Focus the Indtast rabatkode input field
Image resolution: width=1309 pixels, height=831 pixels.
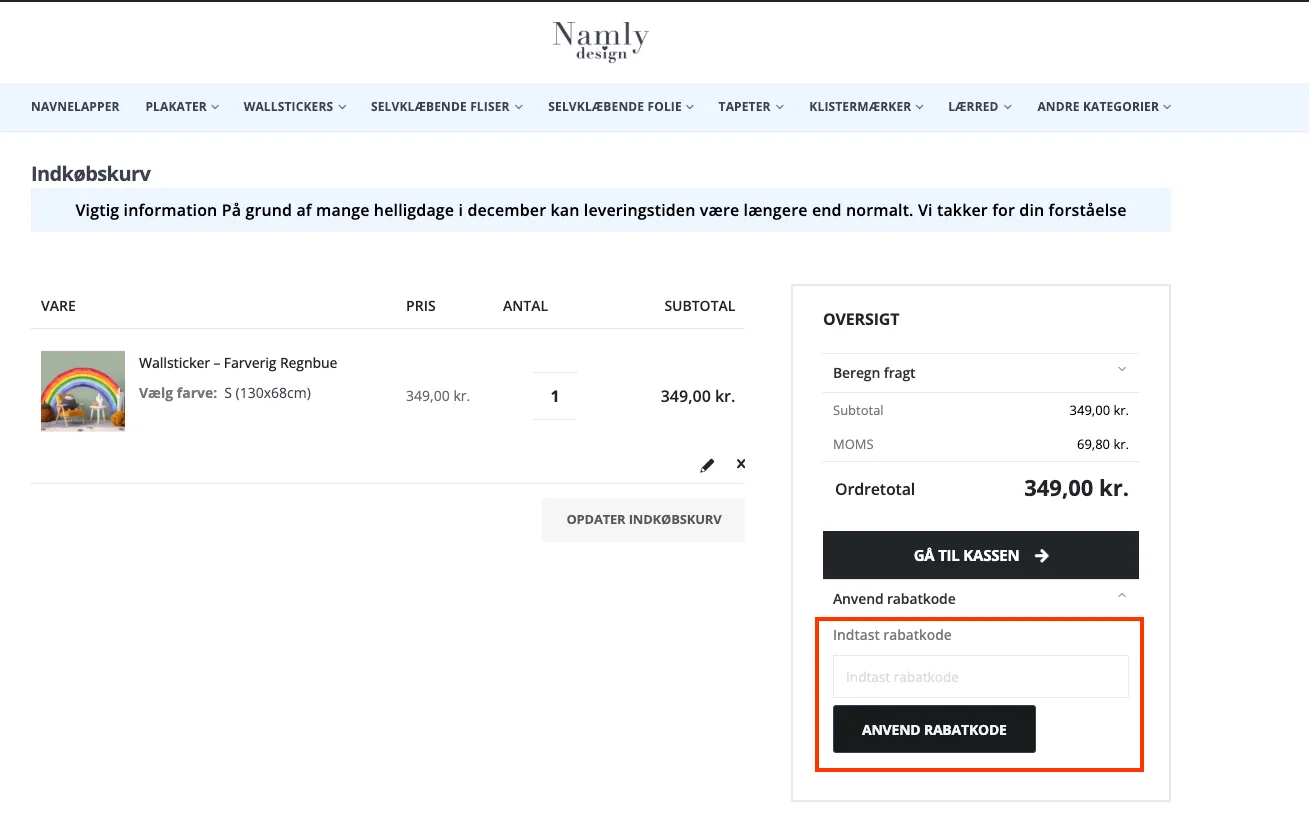[980, 677]
